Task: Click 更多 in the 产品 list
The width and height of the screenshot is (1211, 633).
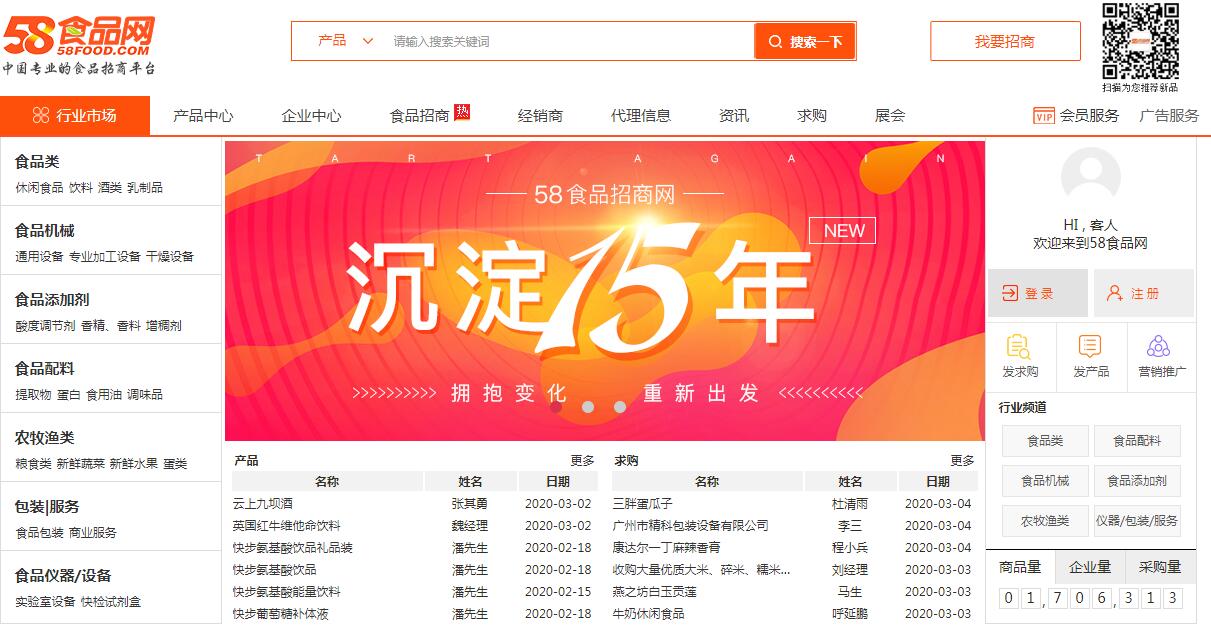Action: [x=583, y=461]
